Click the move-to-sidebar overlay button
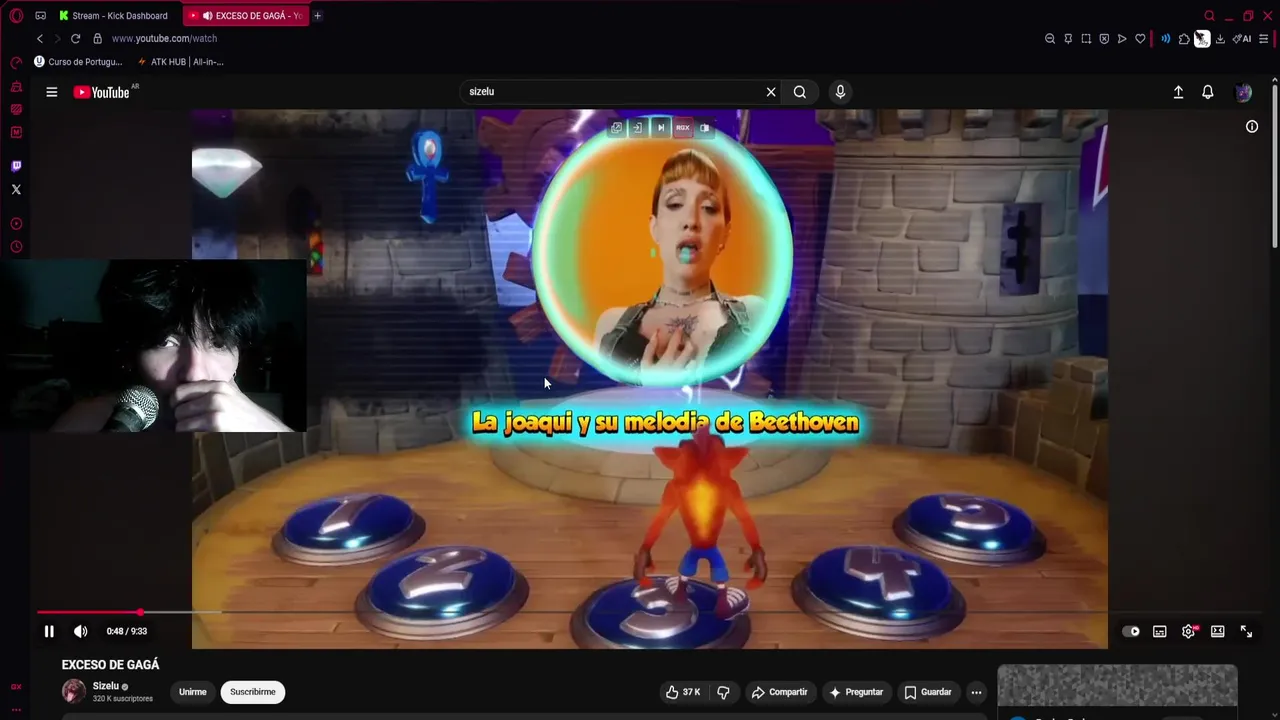Image resolution: width=1280 pixels, height=720 pixels. point(637,128)
